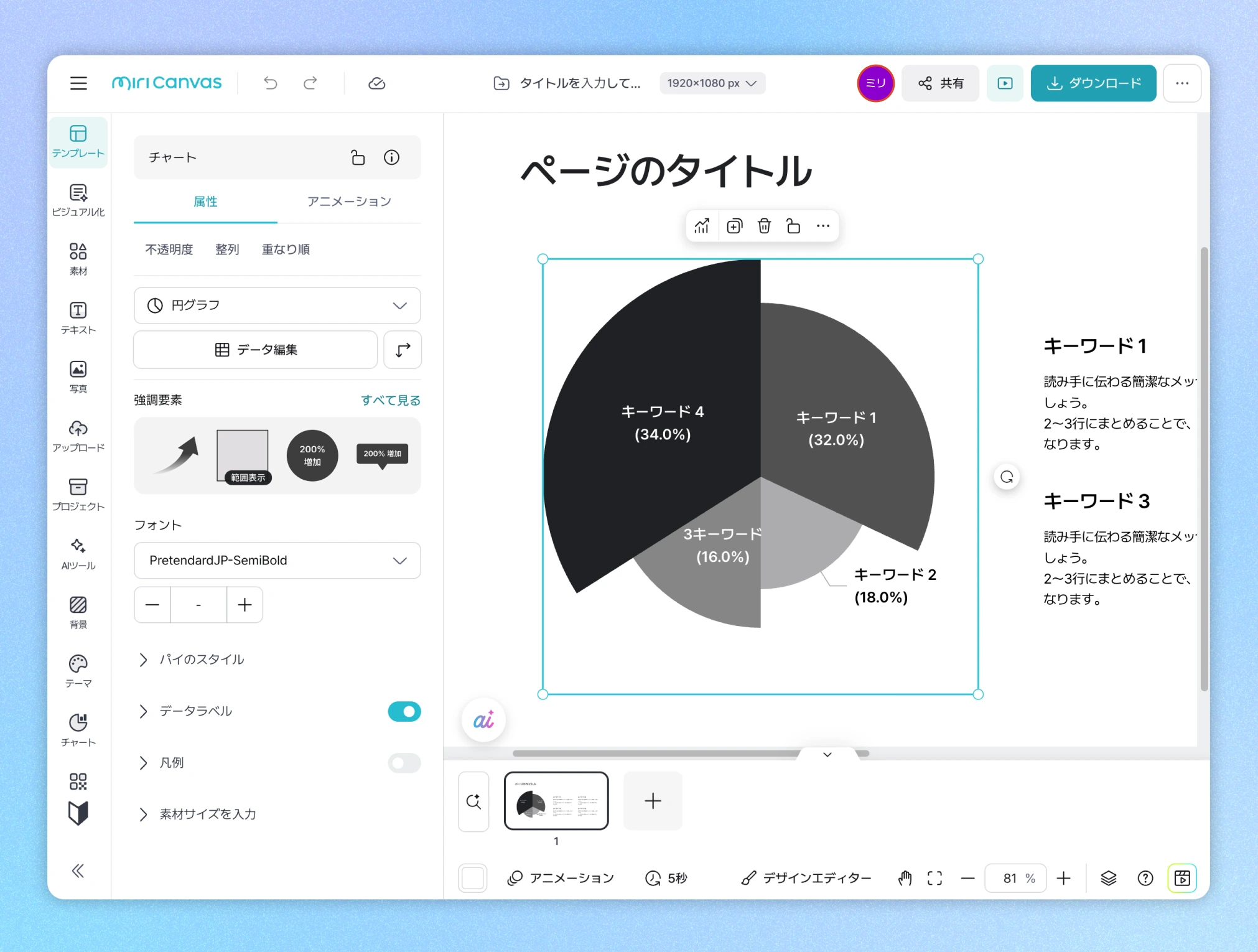Open the hamburger main menu
This screenshot has width=1258, height=952.
tap(78, 83)
